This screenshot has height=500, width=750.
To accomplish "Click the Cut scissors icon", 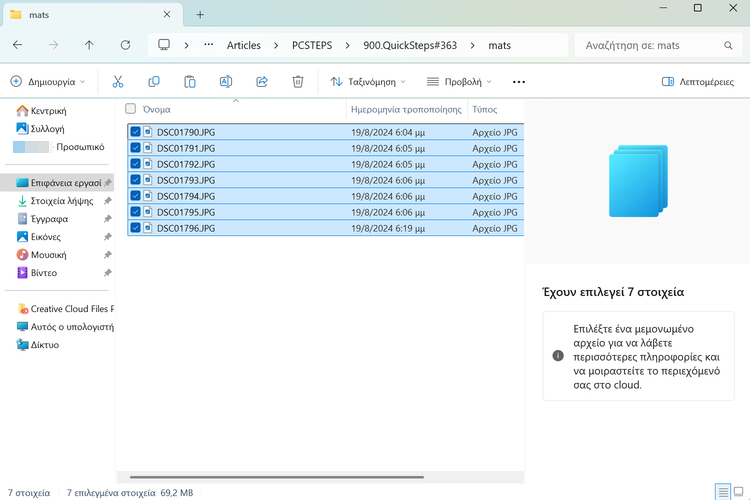I will tap(118, 82).
